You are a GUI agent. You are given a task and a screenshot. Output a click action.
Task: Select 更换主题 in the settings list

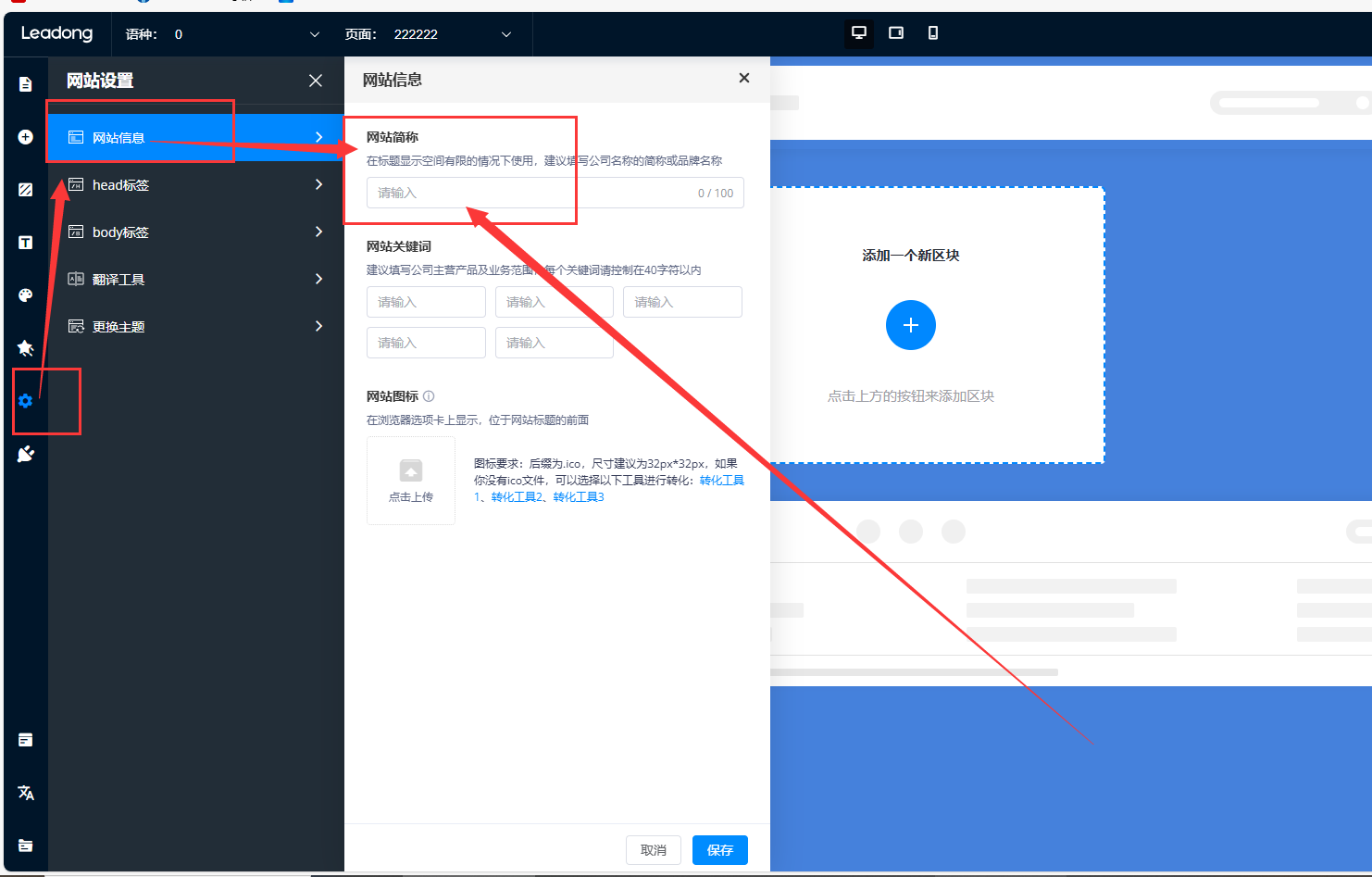tap(195, 327)
